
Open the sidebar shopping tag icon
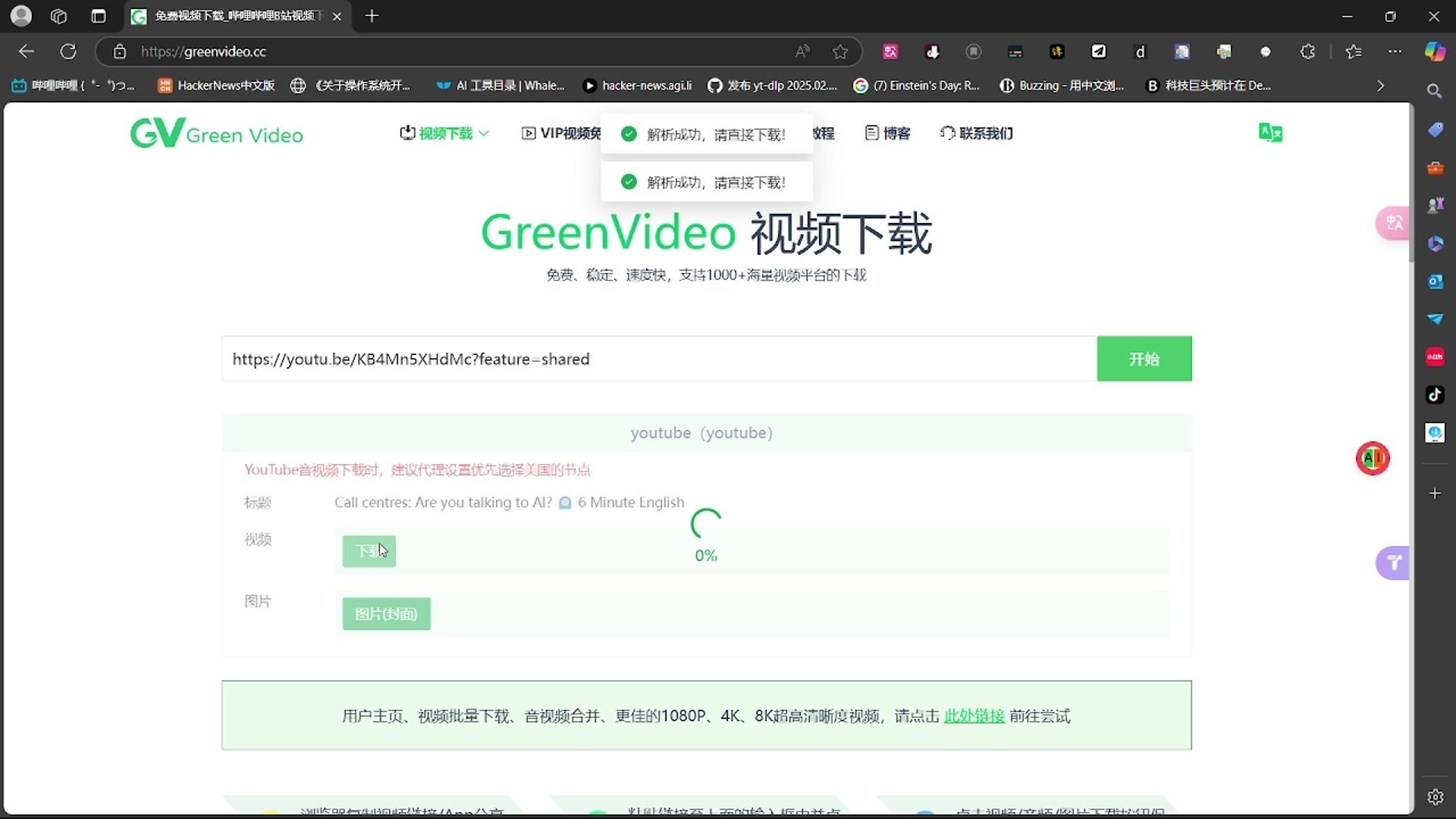1435,130
